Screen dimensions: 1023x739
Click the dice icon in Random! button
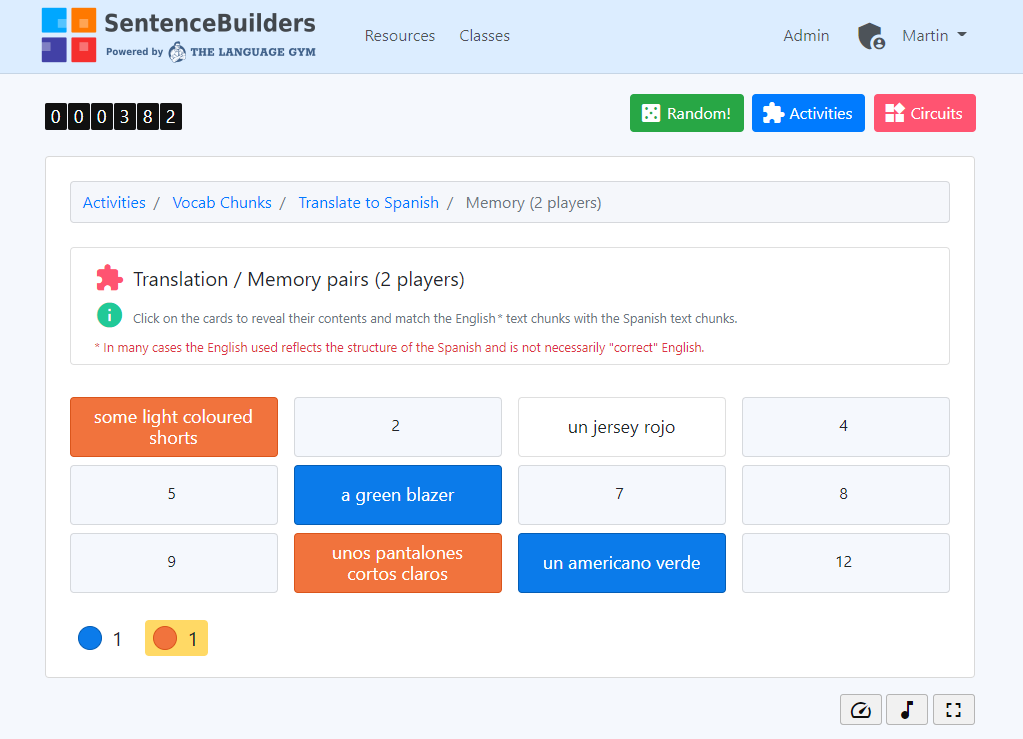tap(650, 113)
